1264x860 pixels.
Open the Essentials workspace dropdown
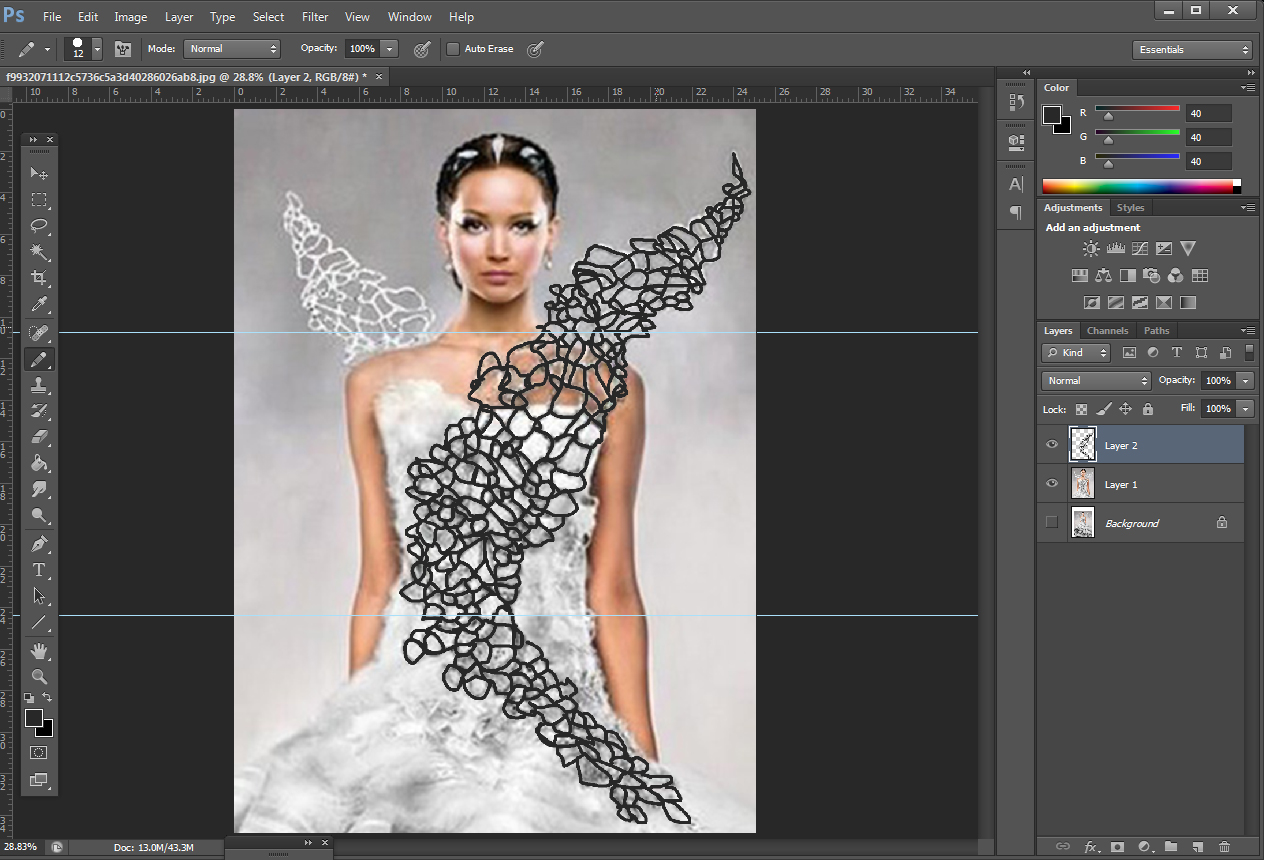(1193, 50)
